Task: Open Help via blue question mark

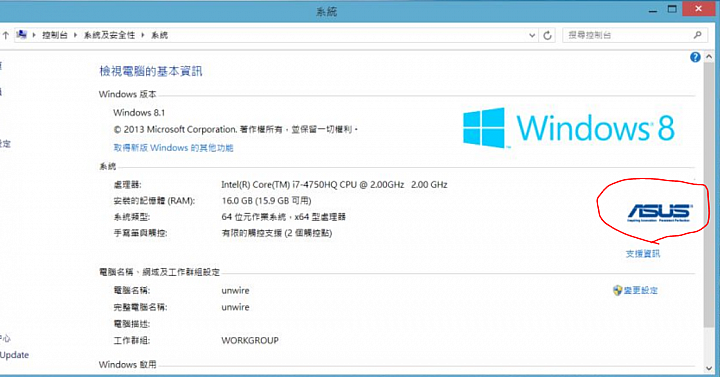Action: (695, 57)
